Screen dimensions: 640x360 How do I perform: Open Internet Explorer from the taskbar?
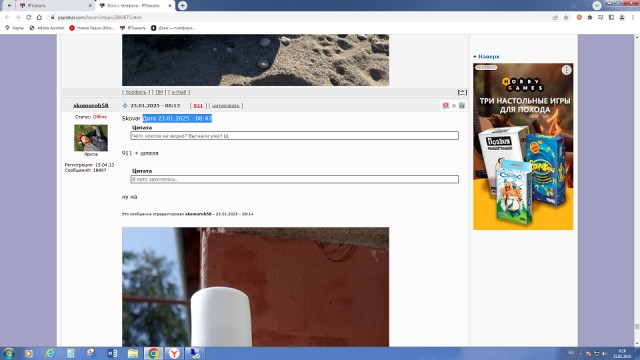coord(50,353)
